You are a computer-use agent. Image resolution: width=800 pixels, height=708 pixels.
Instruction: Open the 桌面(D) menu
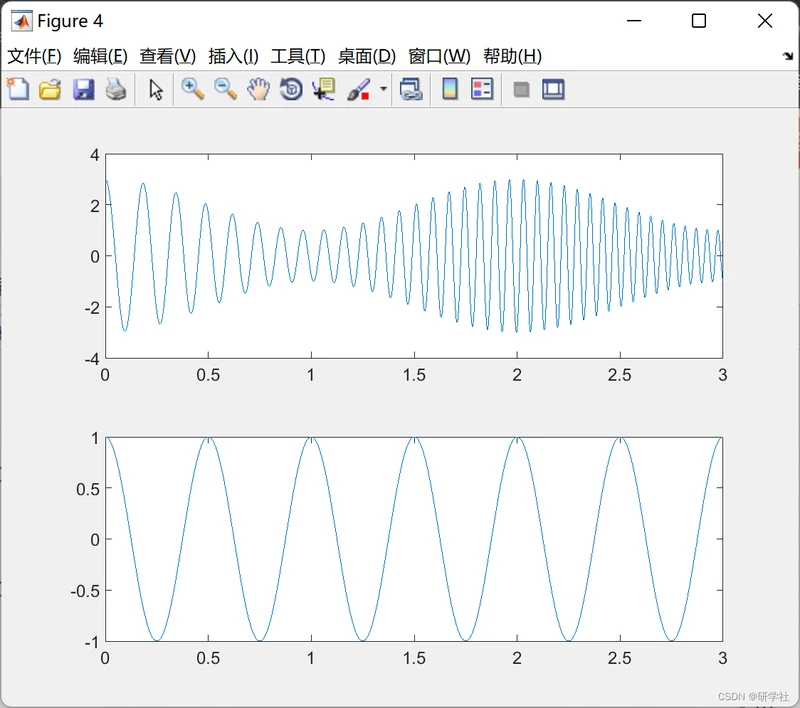pyautogui.click(x=367, y=56)
